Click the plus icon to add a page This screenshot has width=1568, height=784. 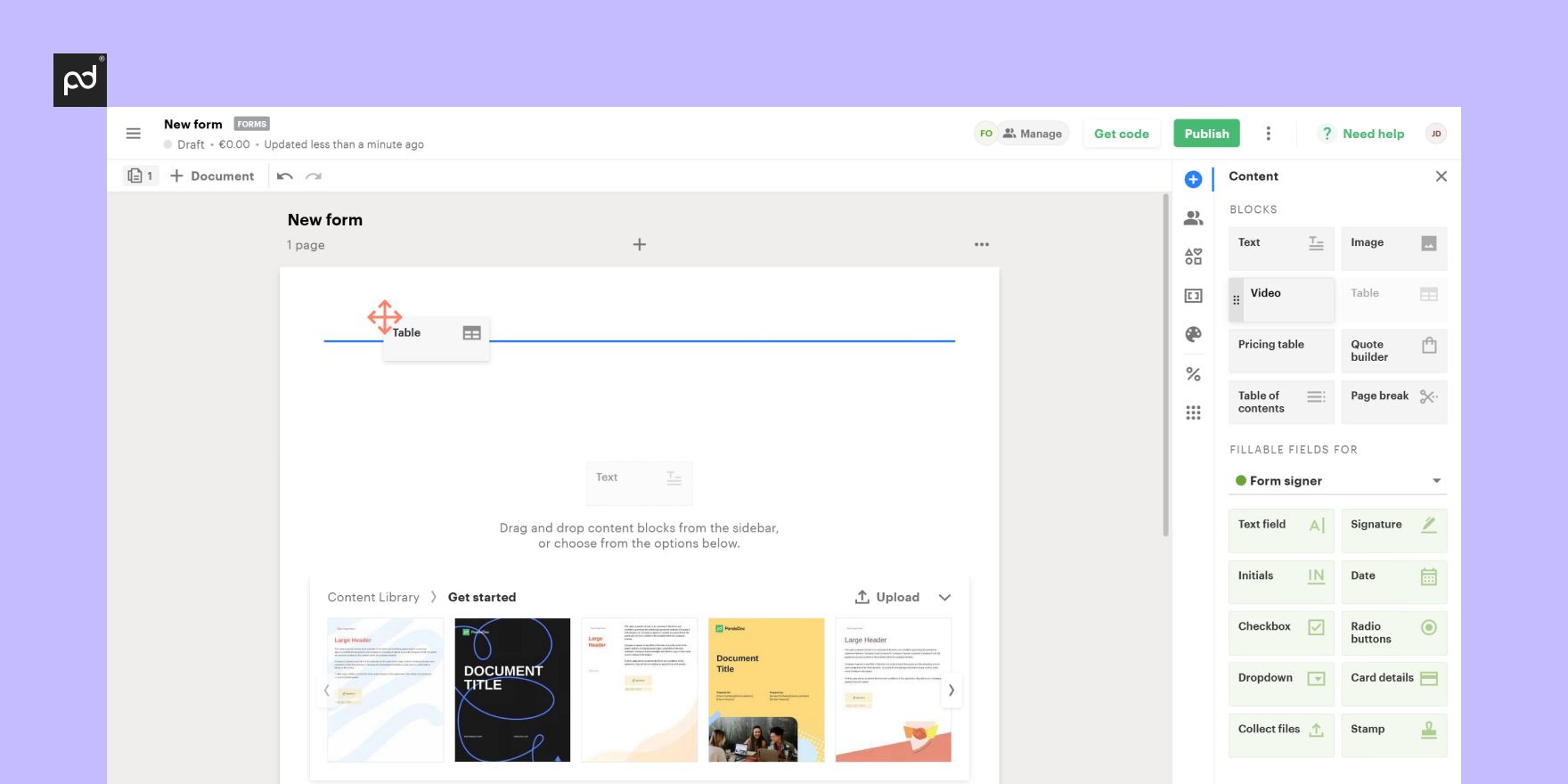(x=640, y=244)
